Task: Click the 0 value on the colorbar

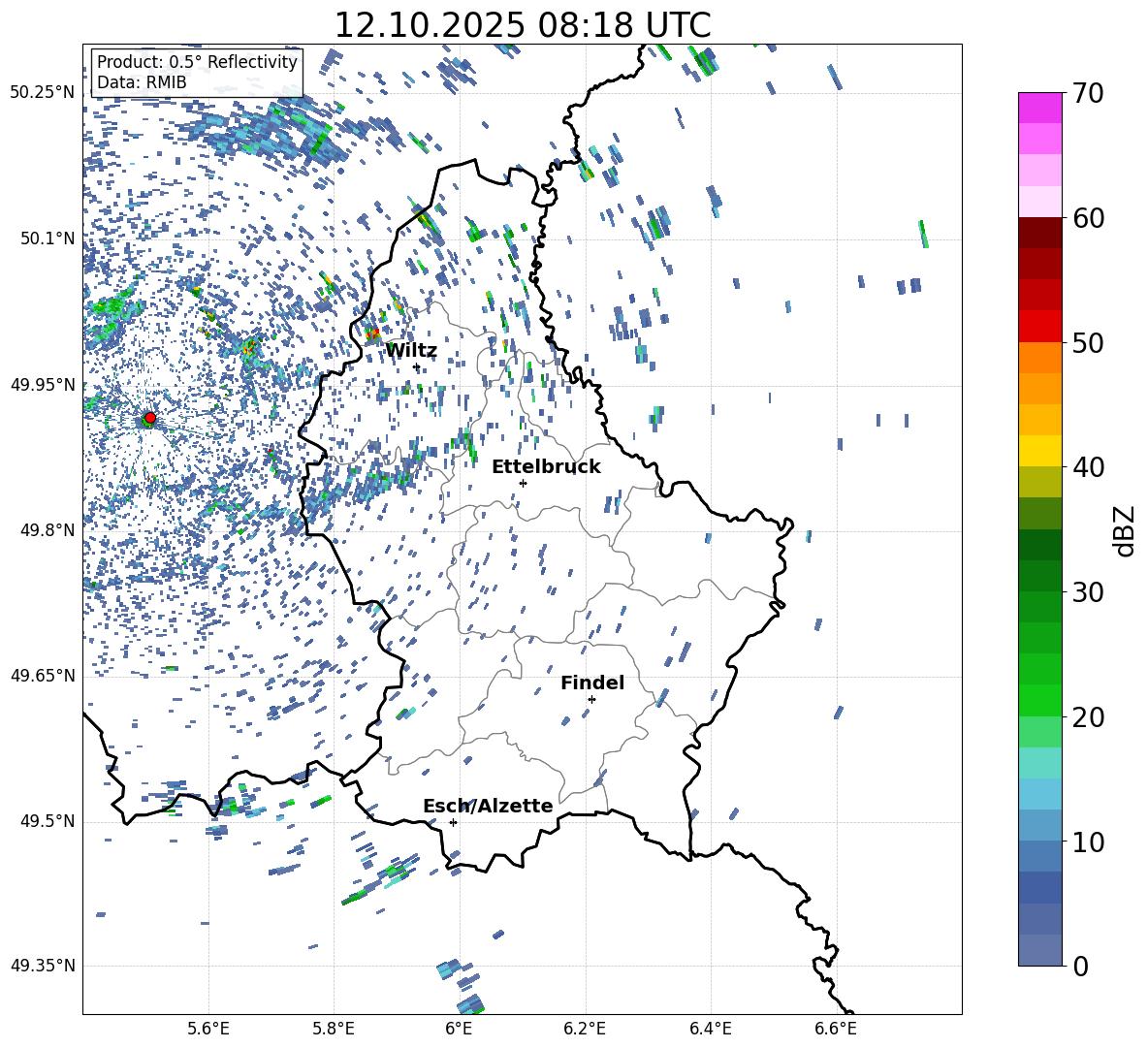Action: coord(1081,966)
